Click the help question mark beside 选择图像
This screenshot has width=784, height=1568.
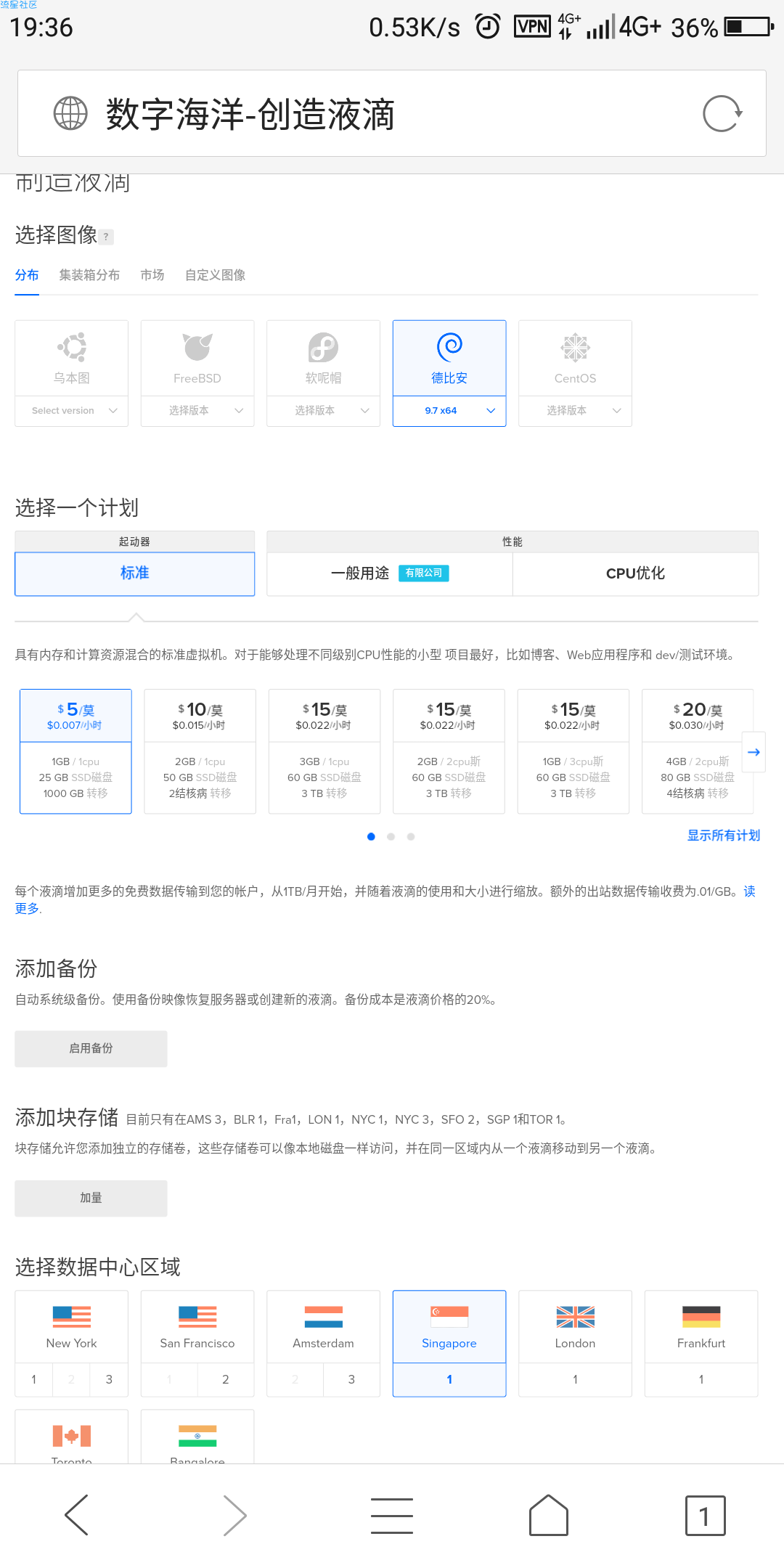coord(106,237)
